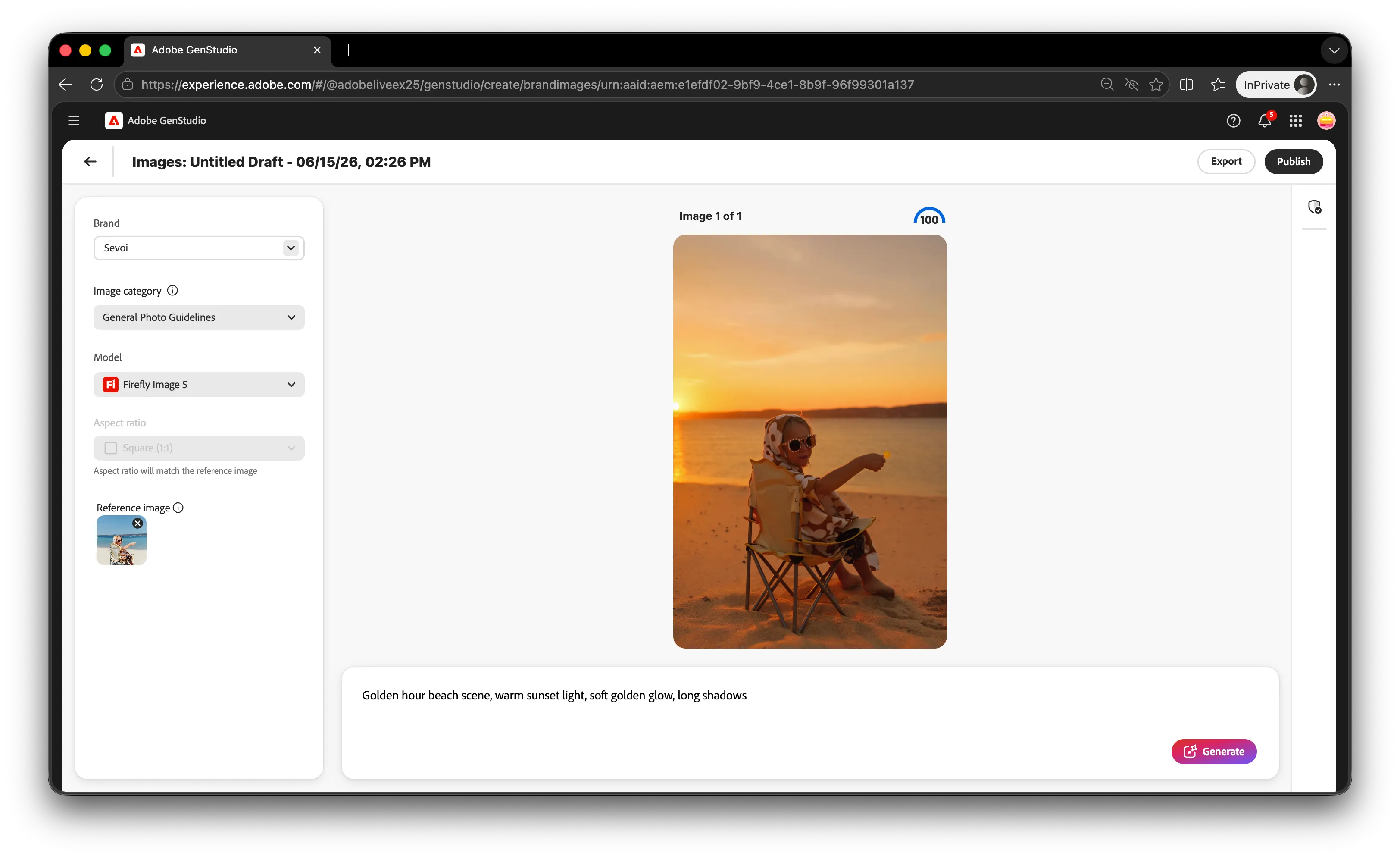Click the draft title 'Images: Untitled Draft'

pyautogui.click(x=281, y=162)
